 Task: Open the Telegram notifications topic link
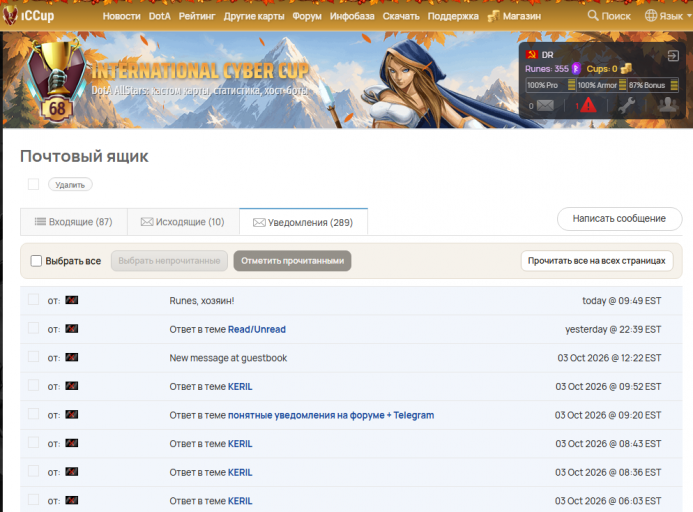(x=331, y=415)
